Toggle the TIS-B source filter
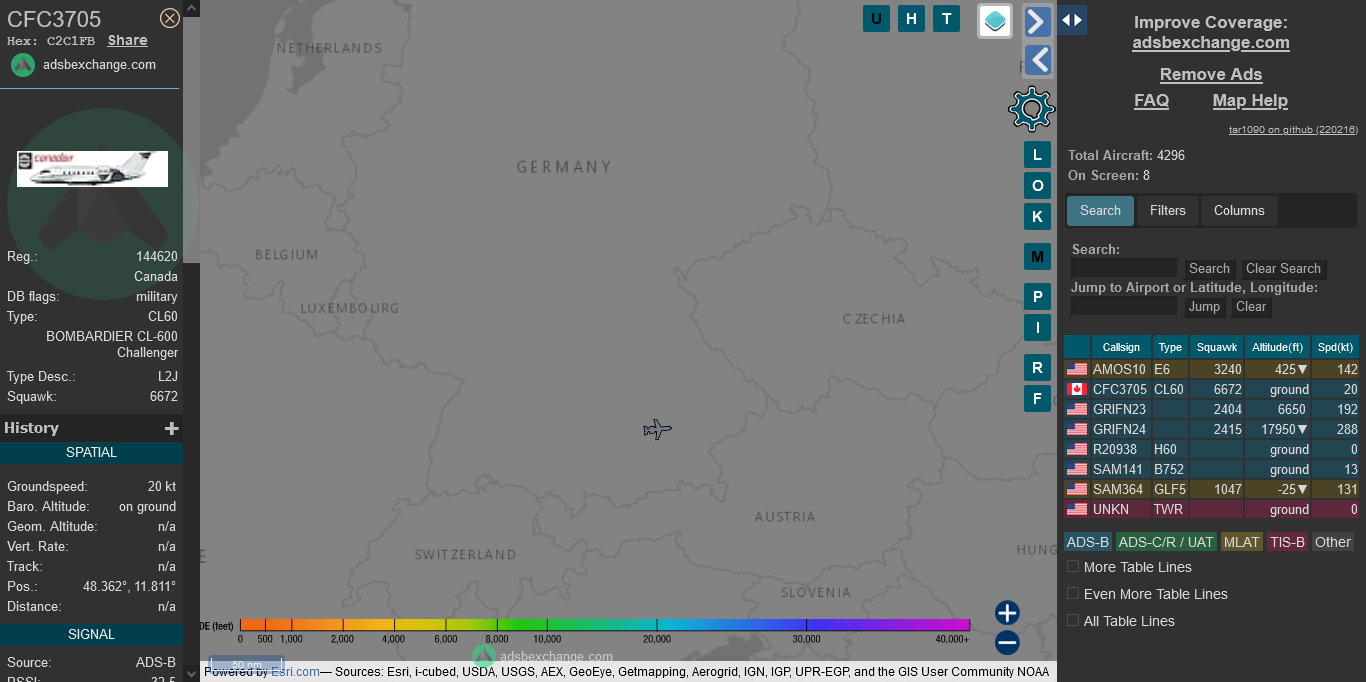The height and width of the screenshot is (682, 1366). (1287, 542)
